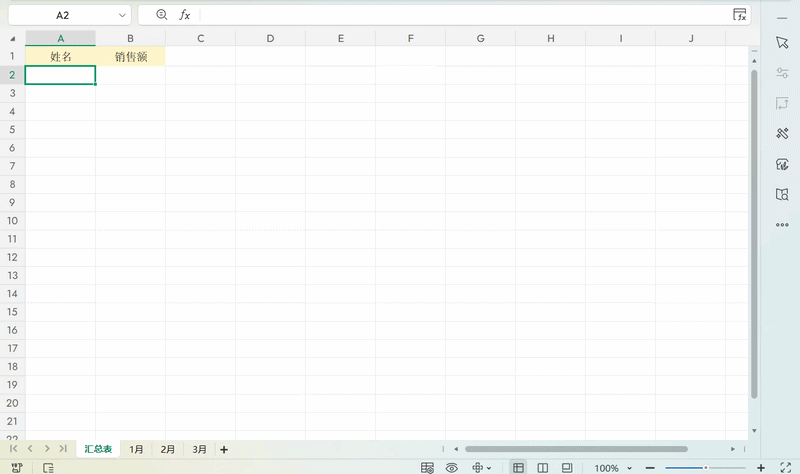
Task: Click the design tools icon in right sidebar
Action: (782, 134)
